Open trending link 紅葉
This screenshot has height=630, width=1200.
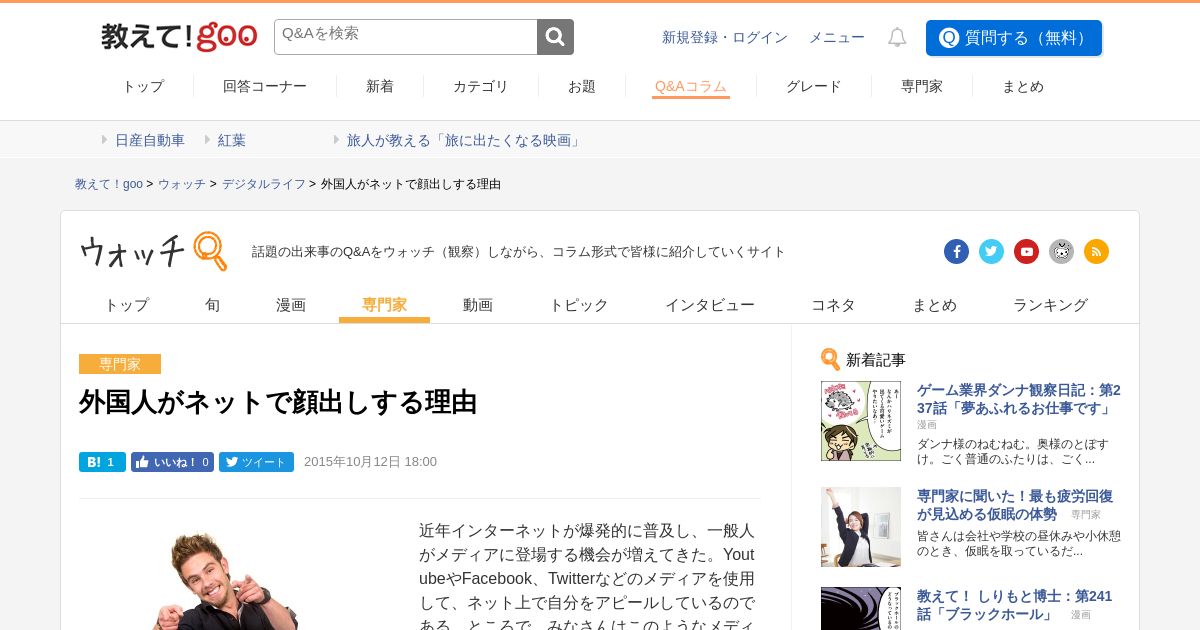click(x=232, y=141)
